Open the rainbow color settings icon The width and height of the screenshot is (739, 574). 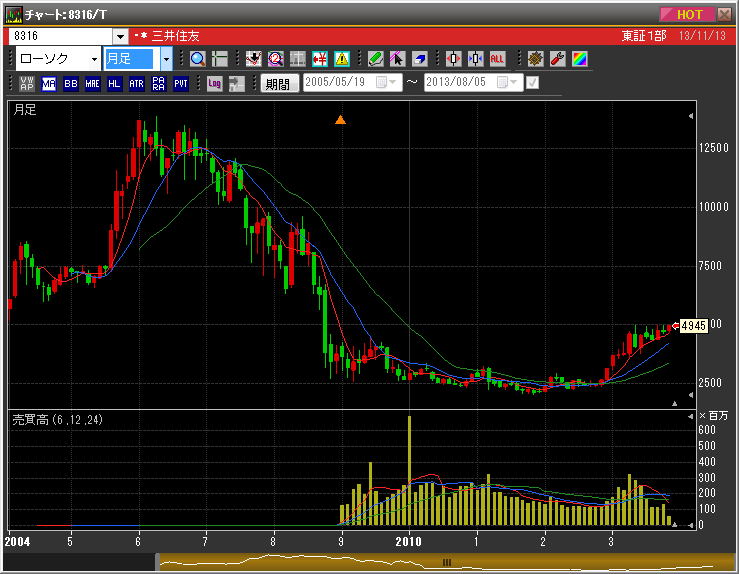[580, 59]
